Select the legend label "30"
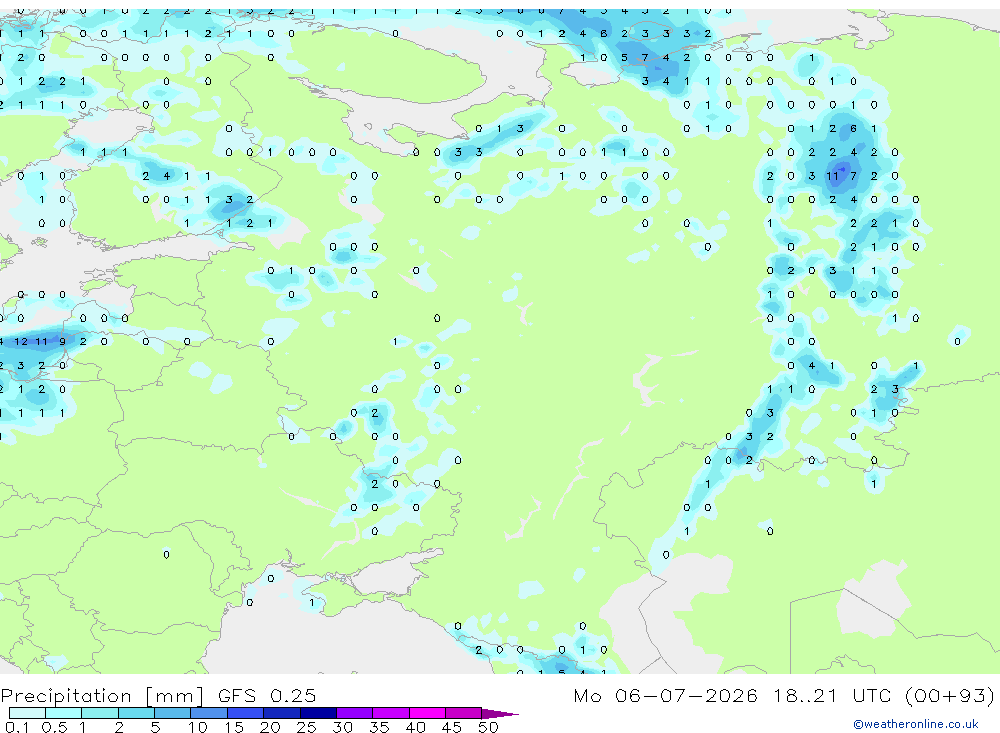The width and height of the screenshot is (1000, 733). tap(343, 727)
